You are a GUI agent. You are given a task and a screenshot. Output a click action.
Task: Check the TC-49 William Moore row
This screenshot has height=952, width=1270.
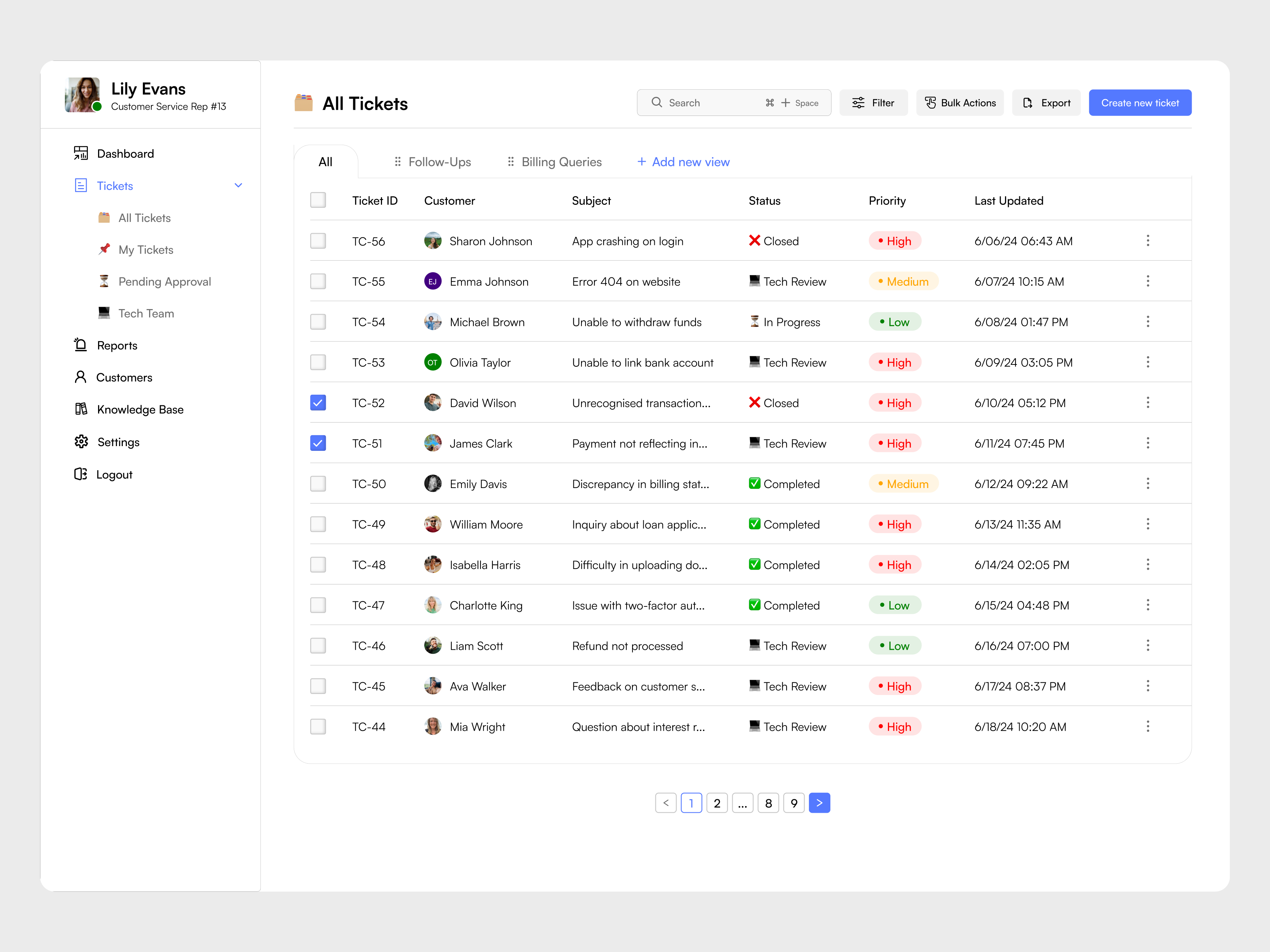(x=318, y=524)
